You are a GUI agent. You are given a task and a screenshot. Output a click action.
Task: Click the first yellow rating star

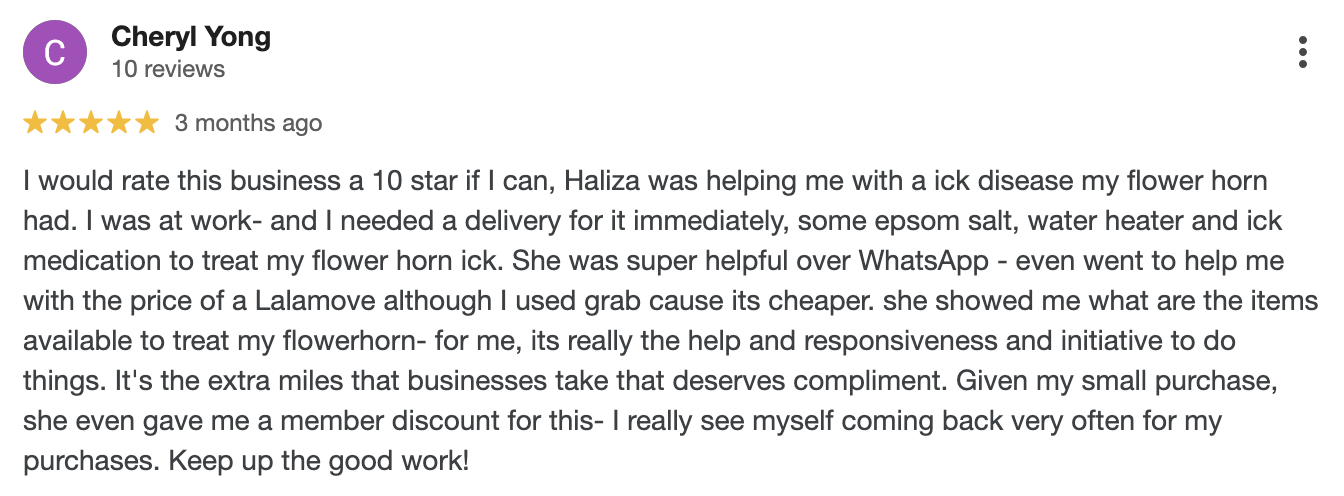[34, 123]
